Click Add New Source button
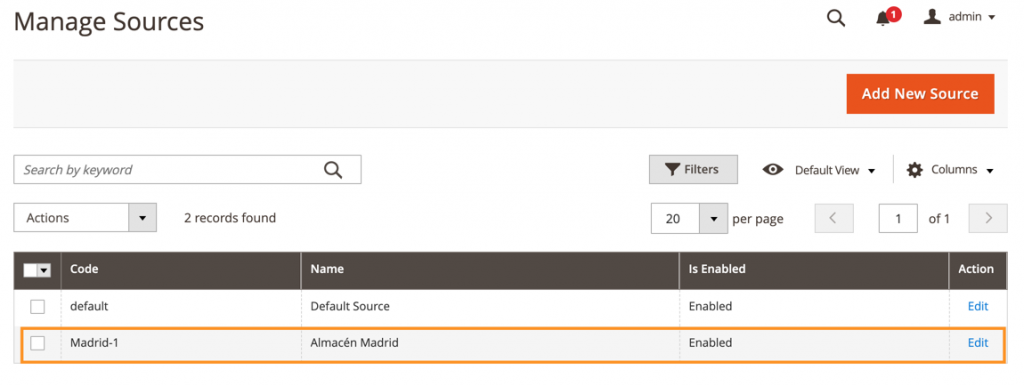This screenshot has width=1024, height=386. tap(920, 93)
